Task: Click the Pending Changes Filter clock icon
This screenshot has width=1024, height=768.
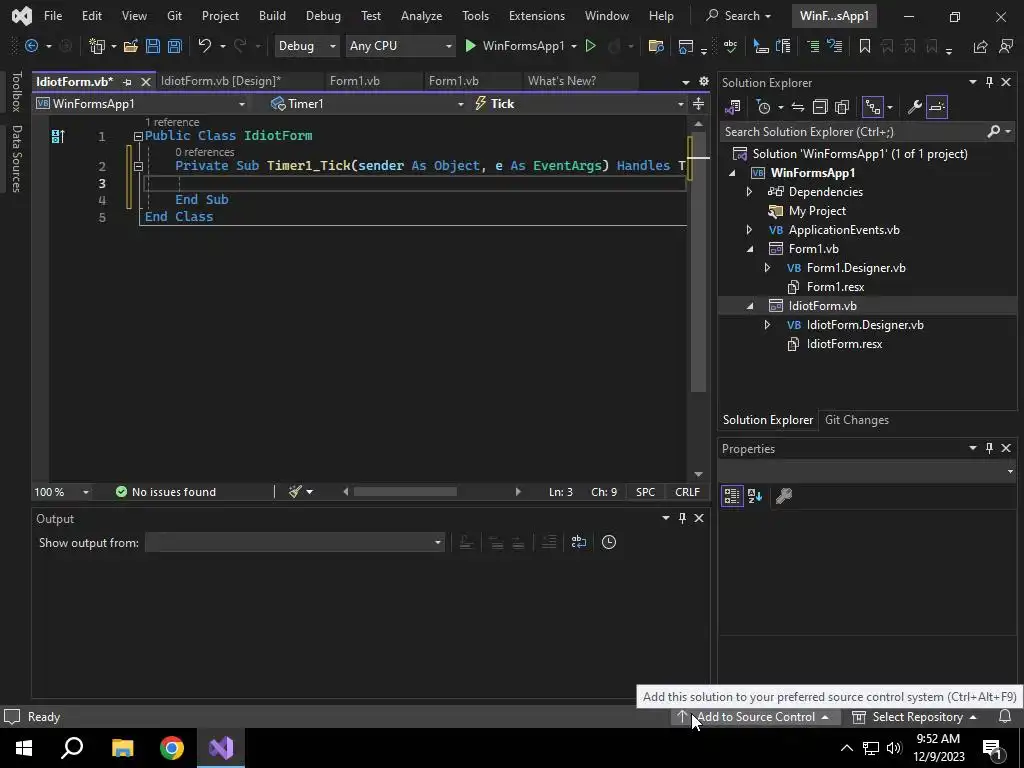Action: 763,106
